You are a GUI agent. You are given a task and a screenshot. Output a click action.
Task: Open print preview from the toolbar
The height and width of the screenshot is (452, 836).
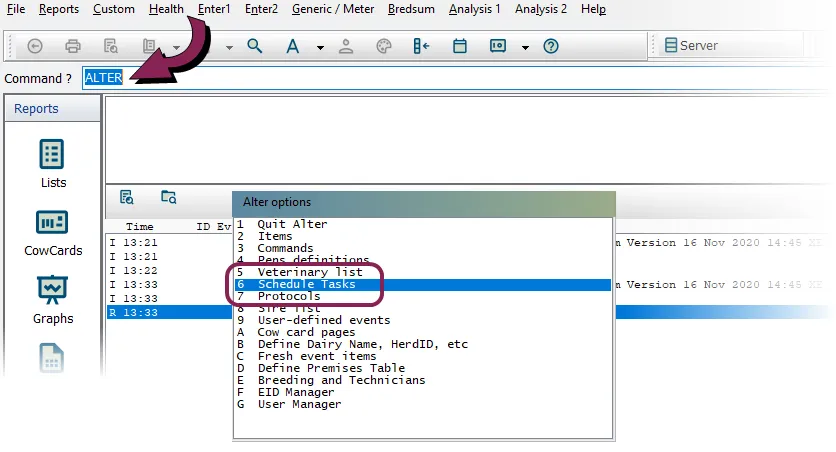pyautogui.click(x=110, y=46)
